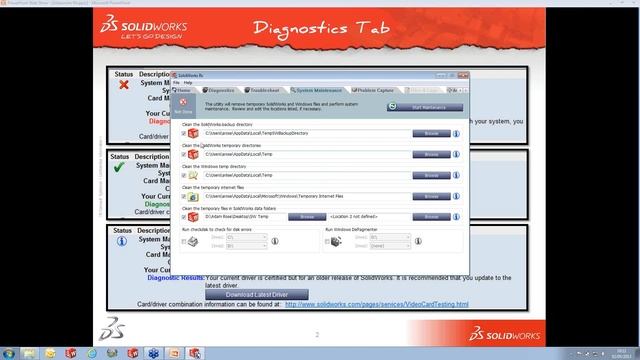Viewport: 640px width, 360px height.
Task: Uncheck Clean the Windows temp directory
Action: (184, 176)
